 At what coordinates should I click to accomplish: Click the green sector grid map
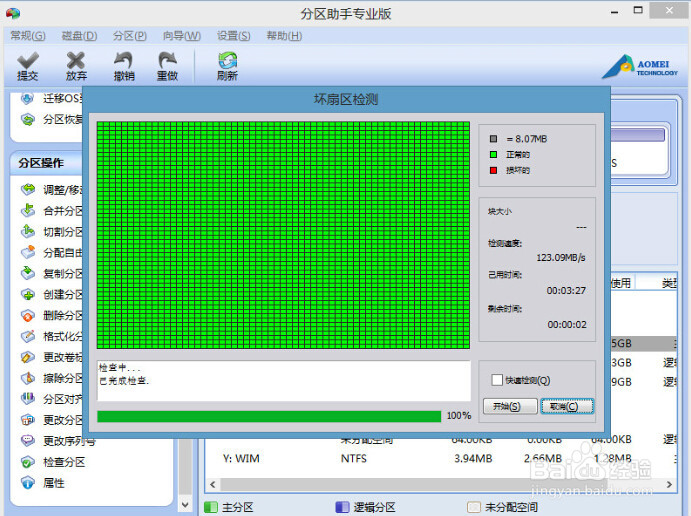283,235
